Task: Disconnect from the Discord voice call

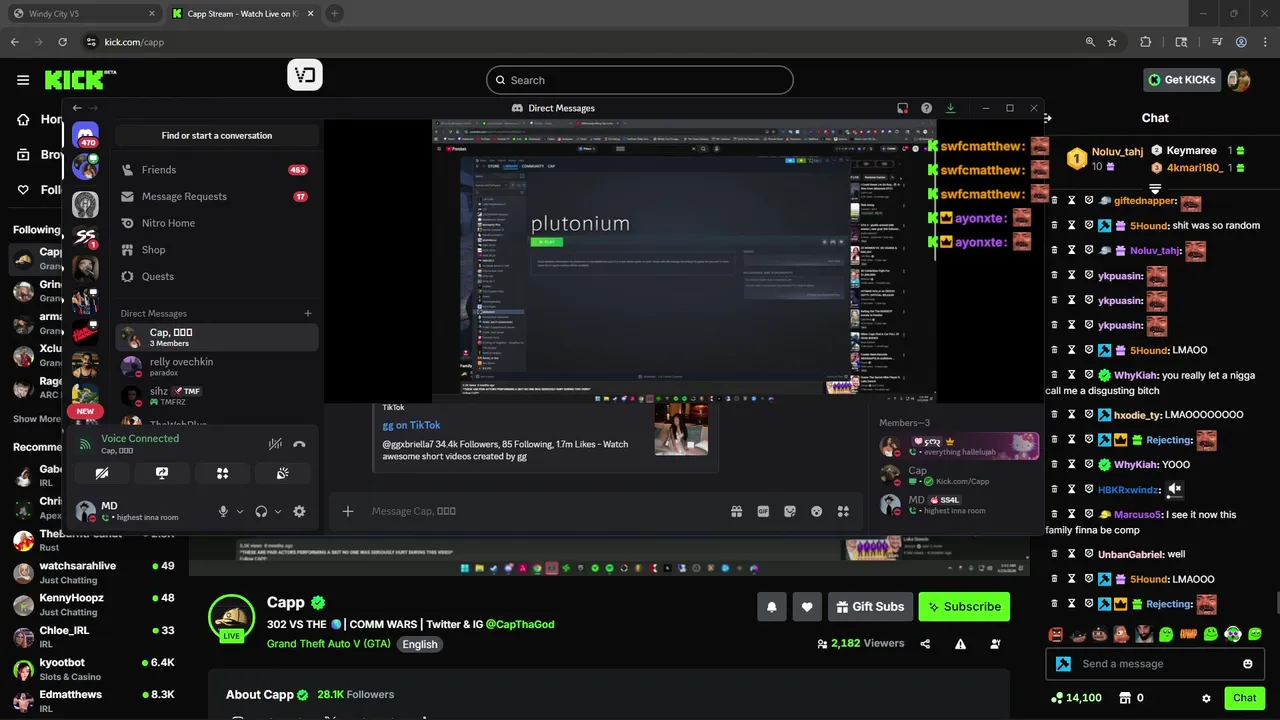Action: point(299,444)
